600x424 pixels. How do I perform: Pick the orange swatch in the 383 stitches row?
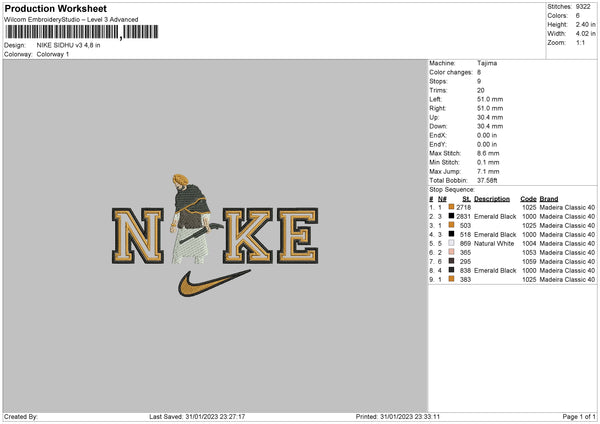pos(451,279)
